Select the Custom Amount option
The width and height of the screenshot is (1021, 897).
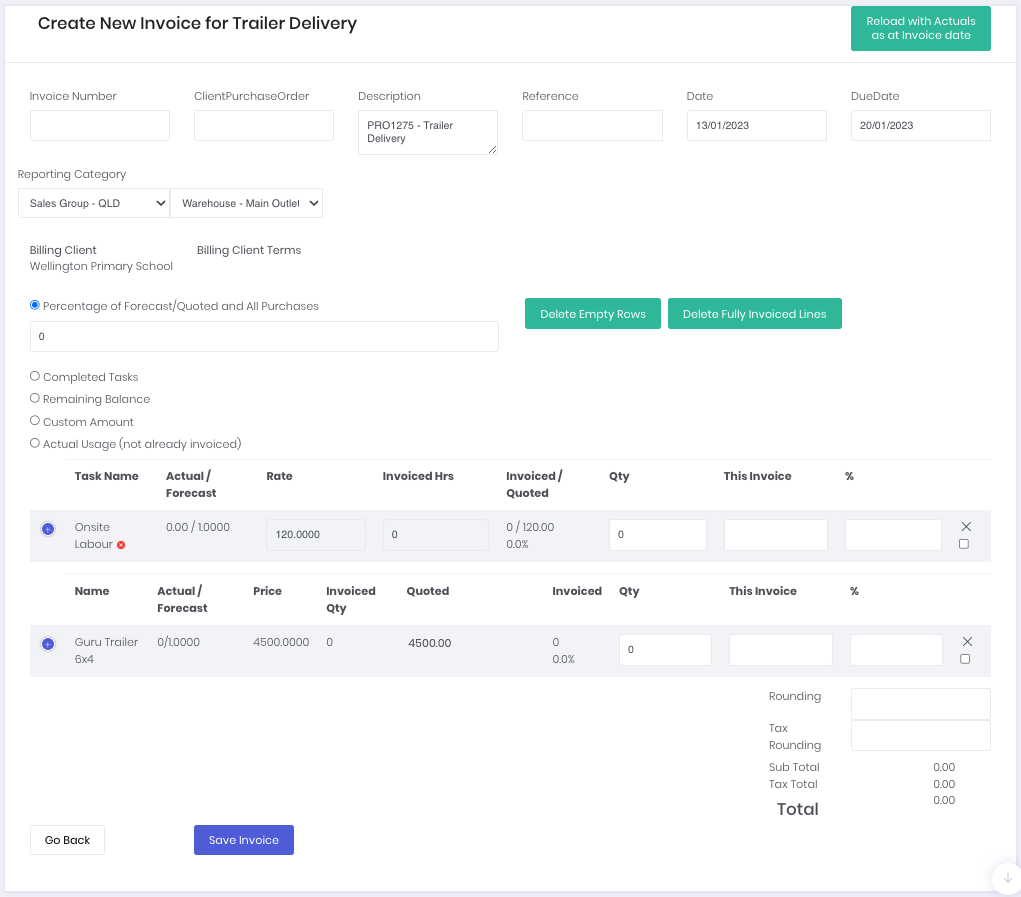(x=34, y=421)
